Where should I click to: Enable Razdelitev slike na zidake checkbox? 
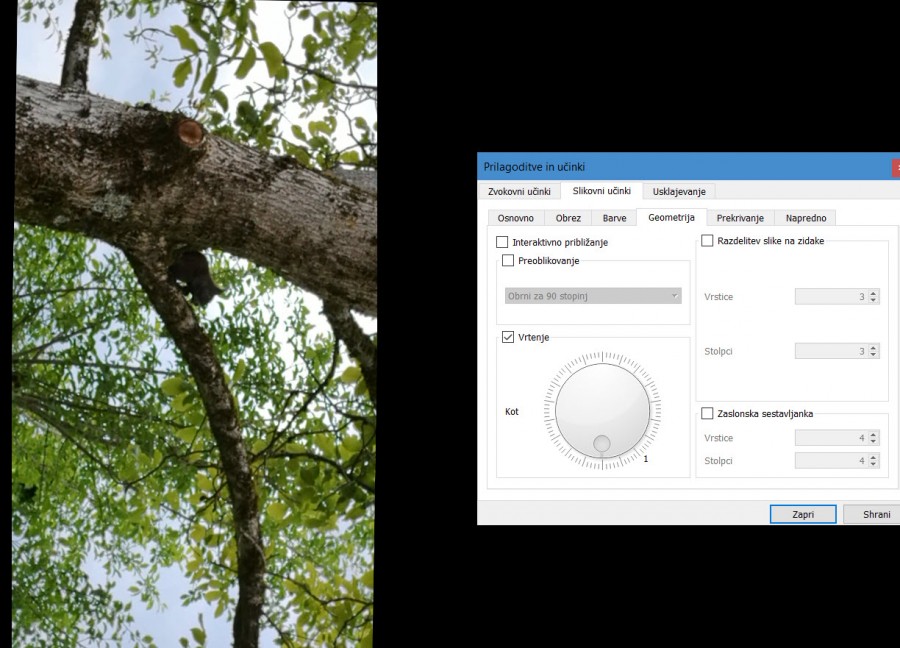click(x=707, y=241)
